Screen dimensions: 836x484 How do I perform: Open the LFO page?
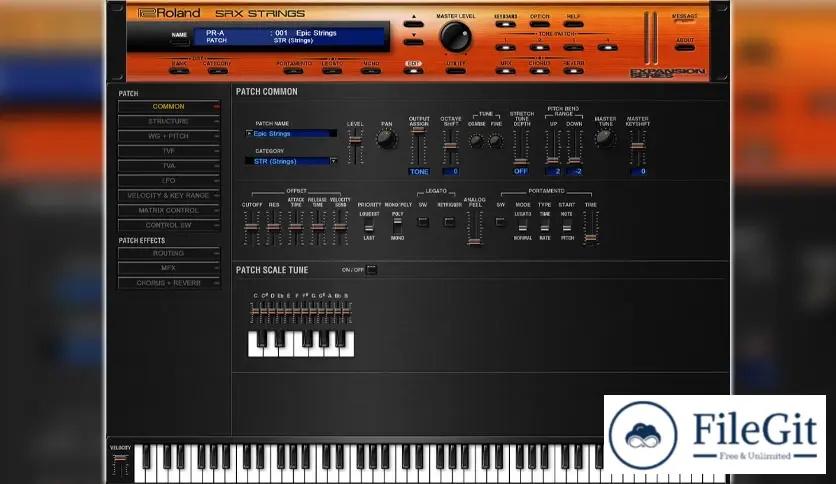click(x=168, y=181)
